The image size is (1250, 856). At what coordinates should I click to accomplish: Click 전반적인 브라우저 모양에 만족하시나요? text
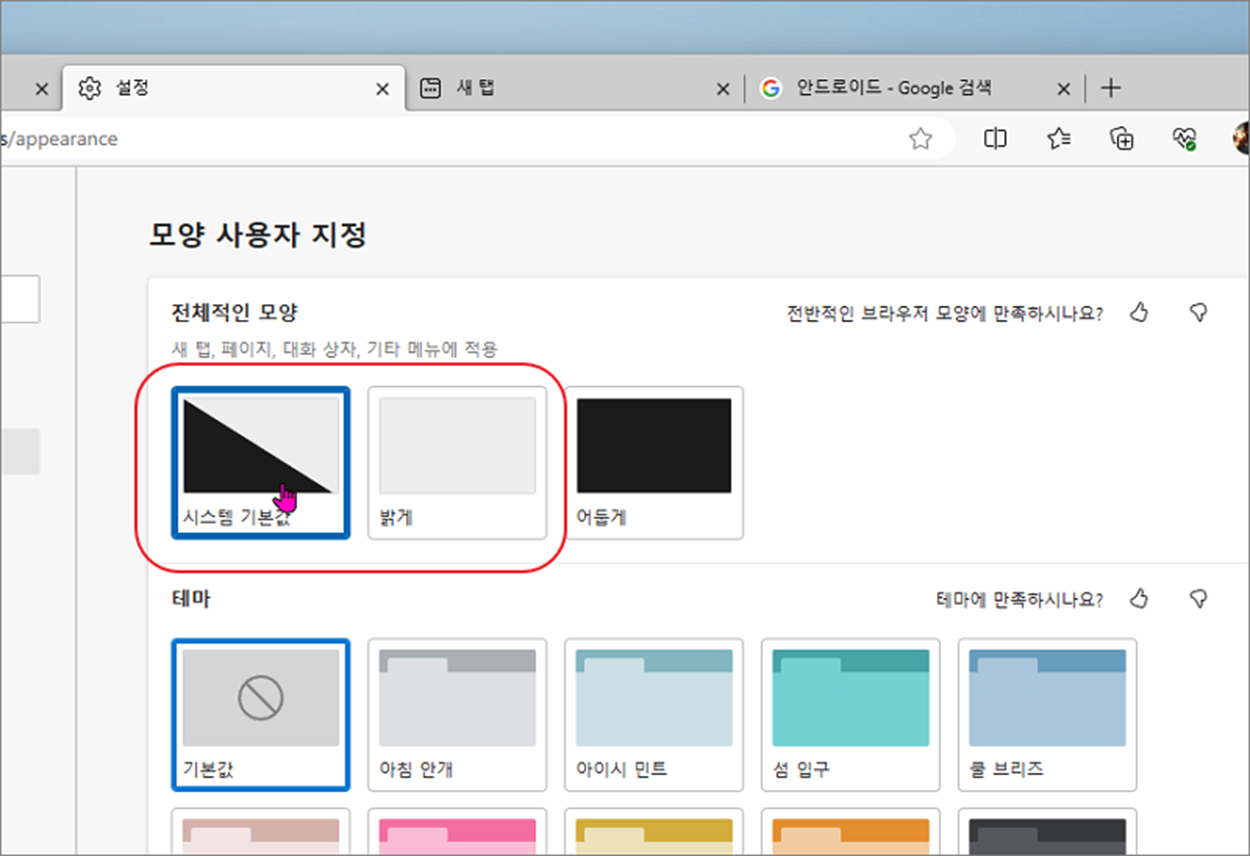click(x=945, y=313)
